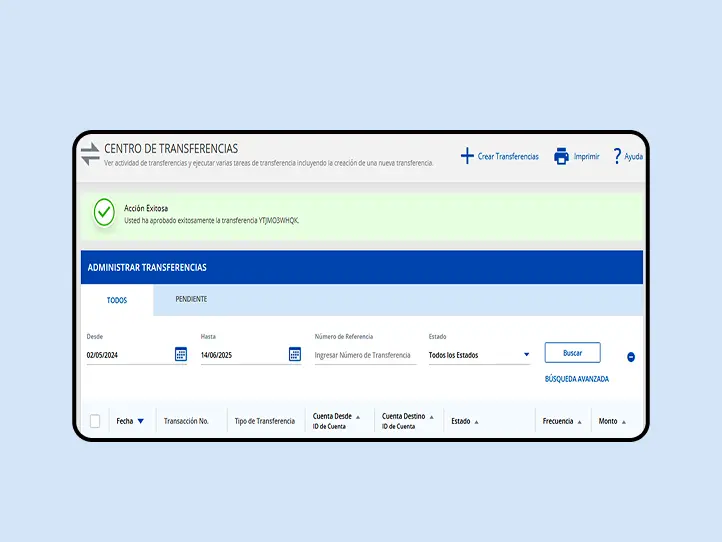The image size is (722, 542).
Task: Click the Buscar button
Action: click(x=572, y=353)
